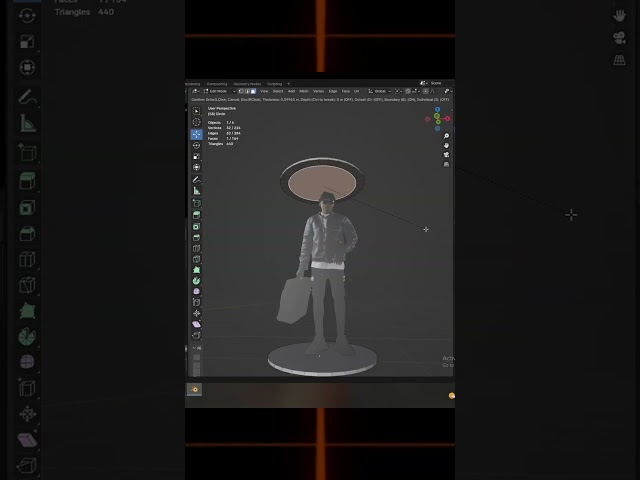Select the Shrink/Fatten tool
The image size is (640, 480).
(196, 313)
